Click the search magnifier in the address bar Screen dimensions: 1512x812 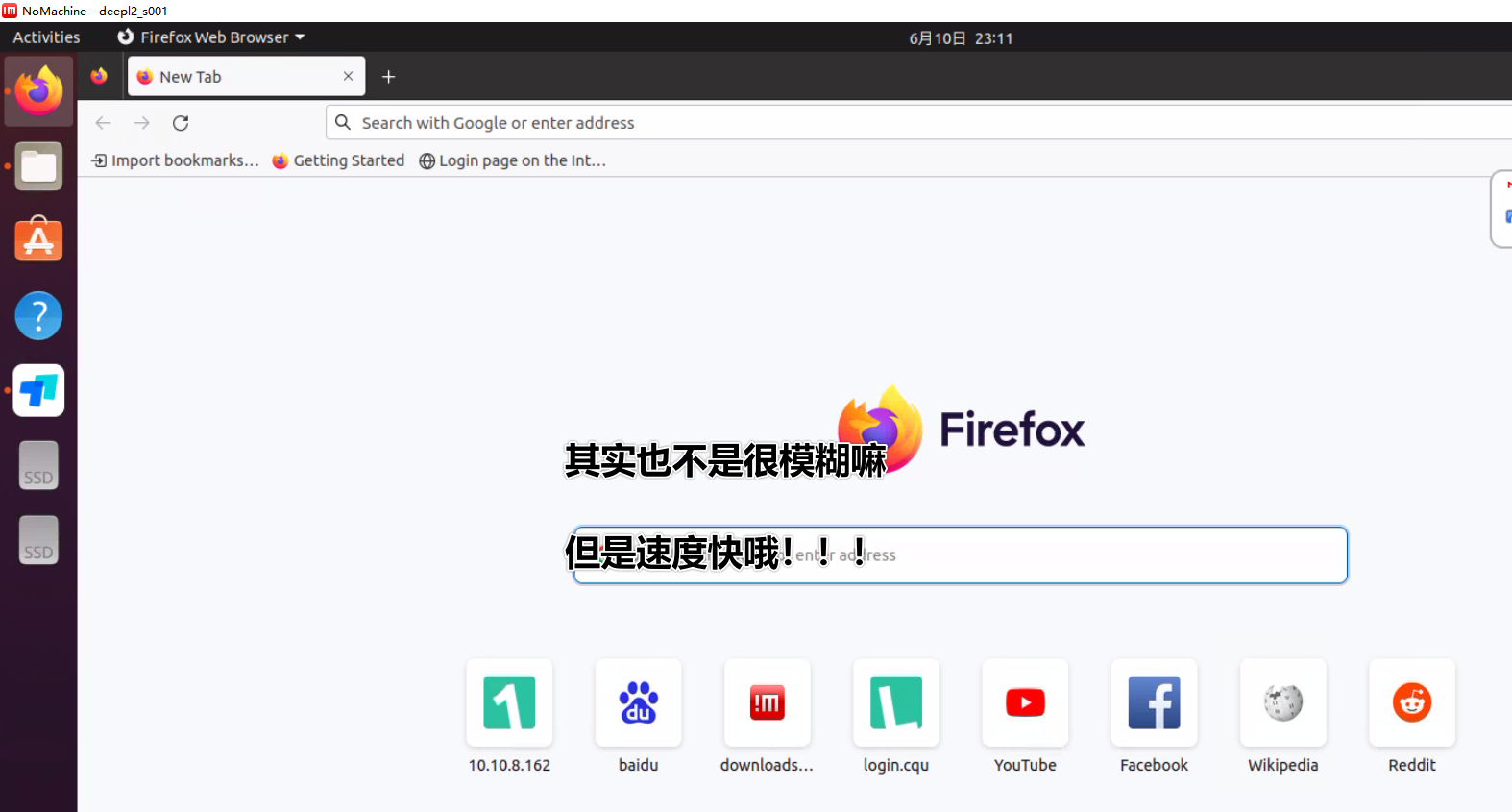tap(343, 123)
